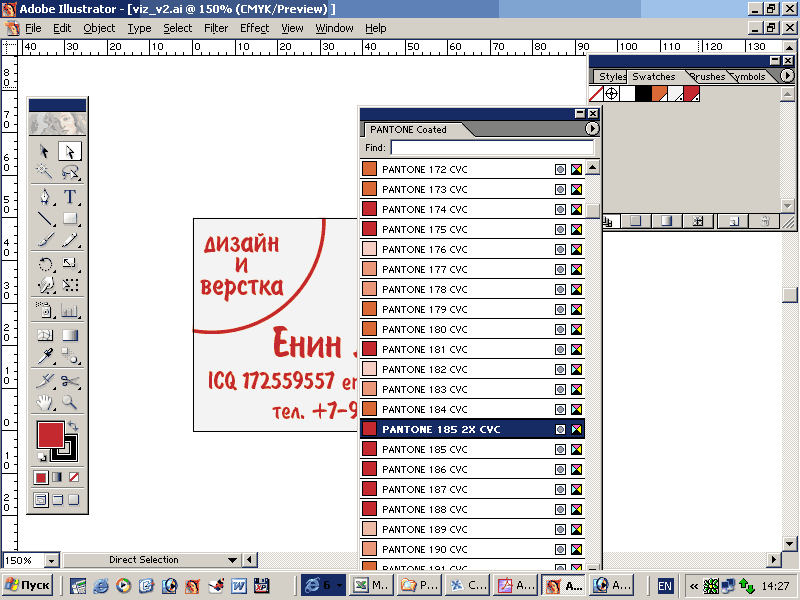Select the Mesh tool
The image size is (800, 600).
(x=44, y=335)
